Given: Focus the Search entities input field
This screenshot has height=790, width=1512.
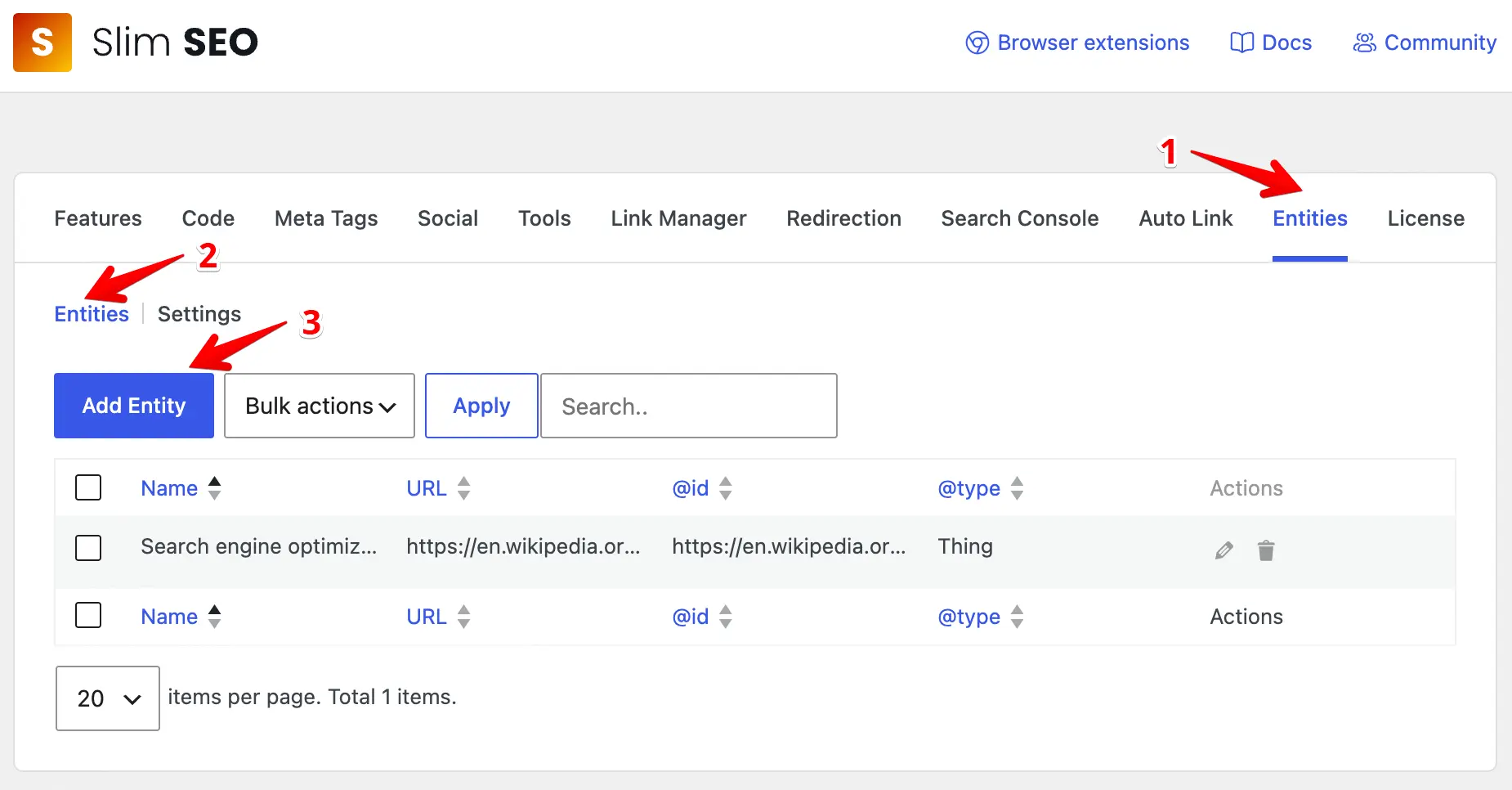Looking at the screenshot, I should pos(689,406).
